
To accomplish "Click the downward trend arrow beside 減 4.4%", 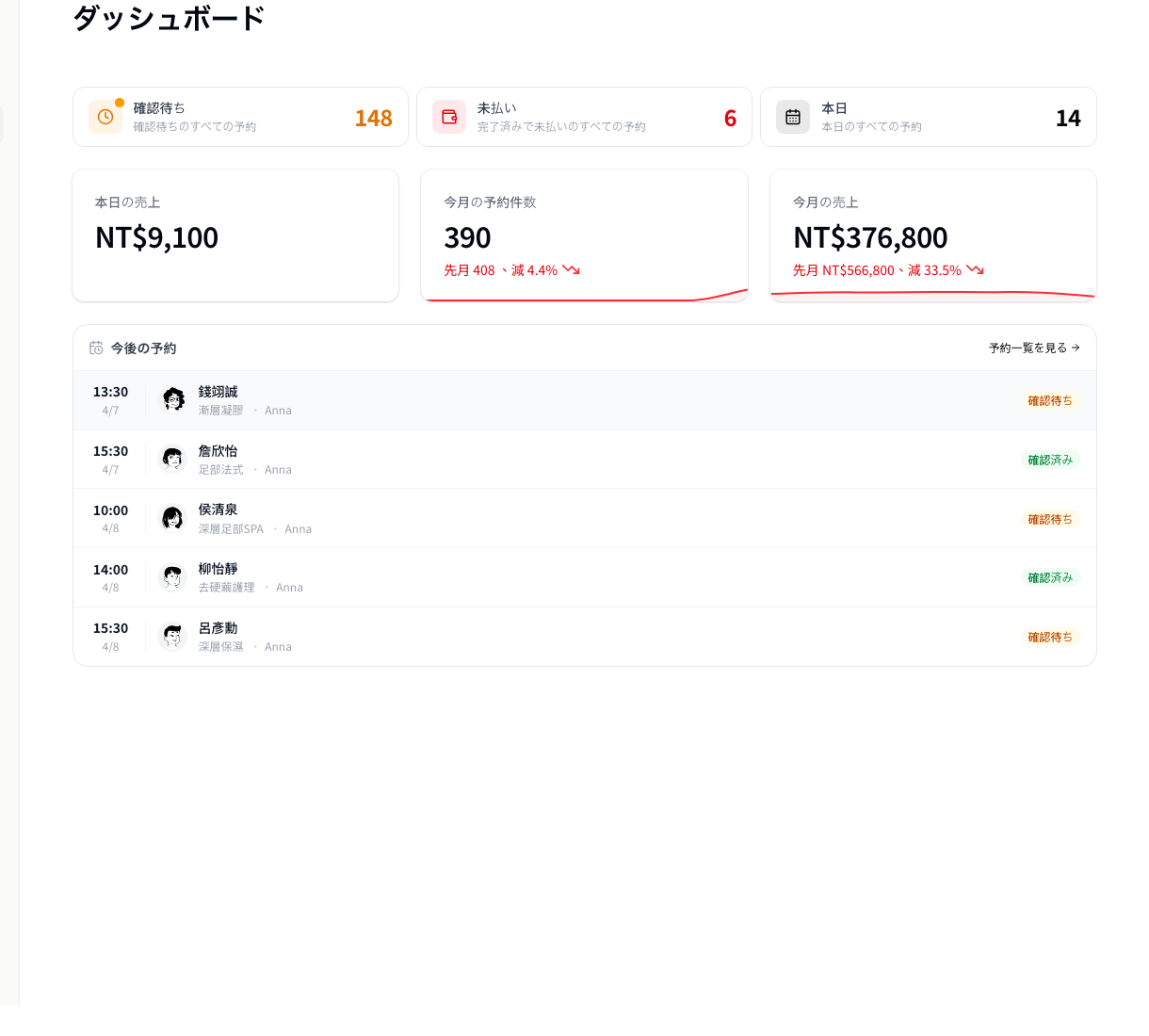I will click(570, 269).
